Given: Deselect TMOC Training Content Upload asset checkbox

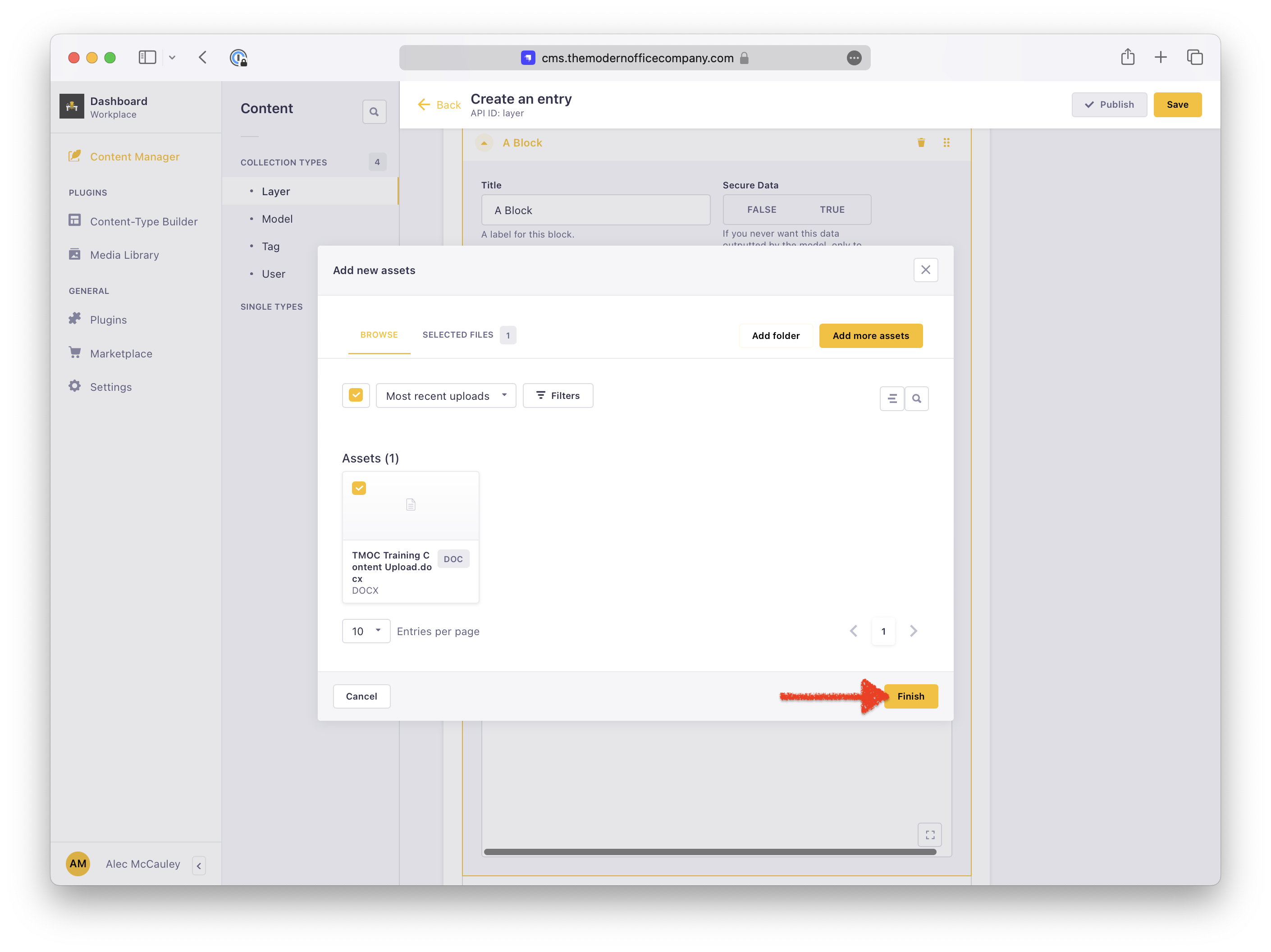Looking at the screenshot, I should (359, 488).
